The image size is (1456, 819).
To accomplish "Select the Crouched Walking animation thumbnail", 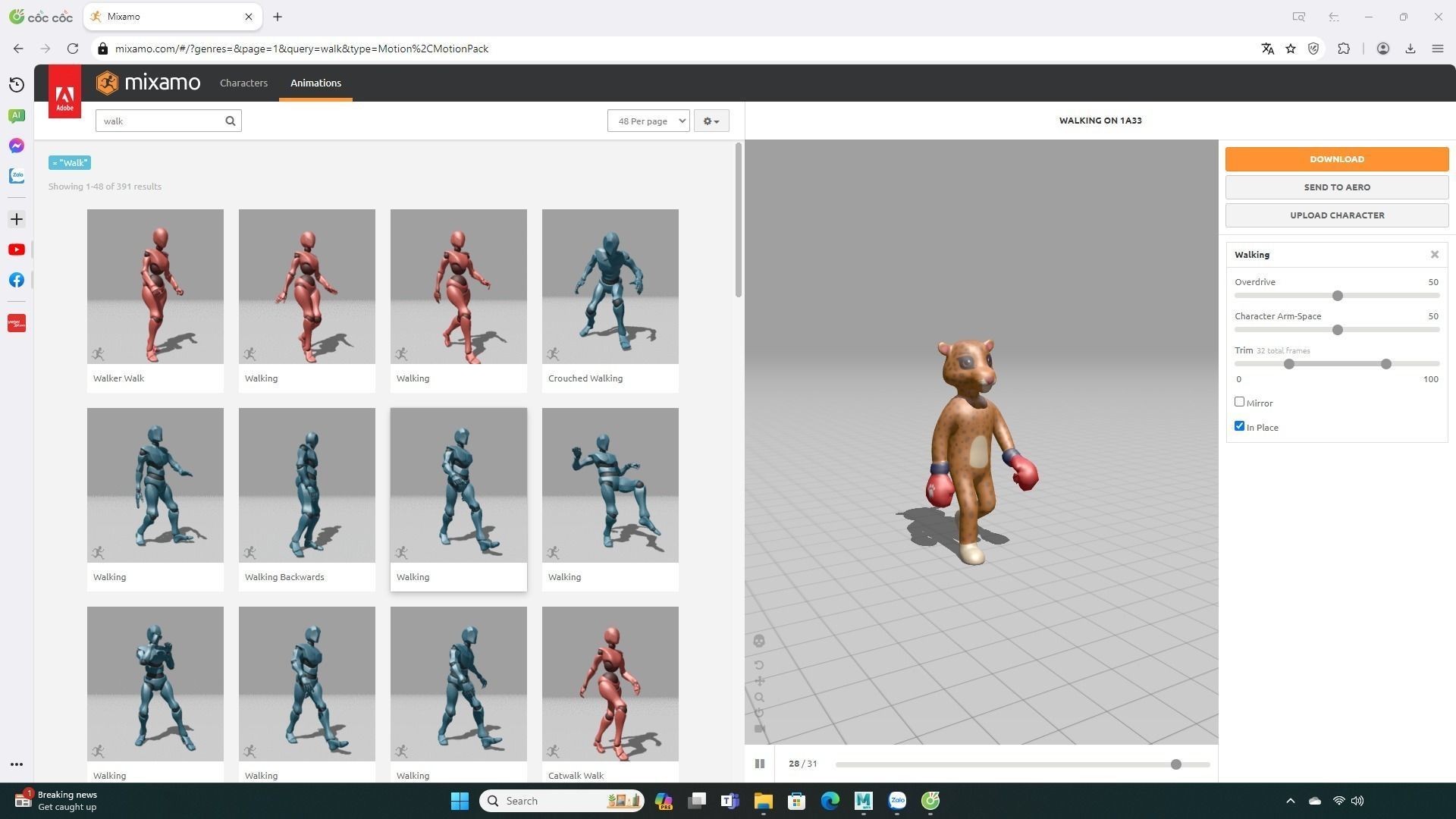I will (x=610, y=287).
